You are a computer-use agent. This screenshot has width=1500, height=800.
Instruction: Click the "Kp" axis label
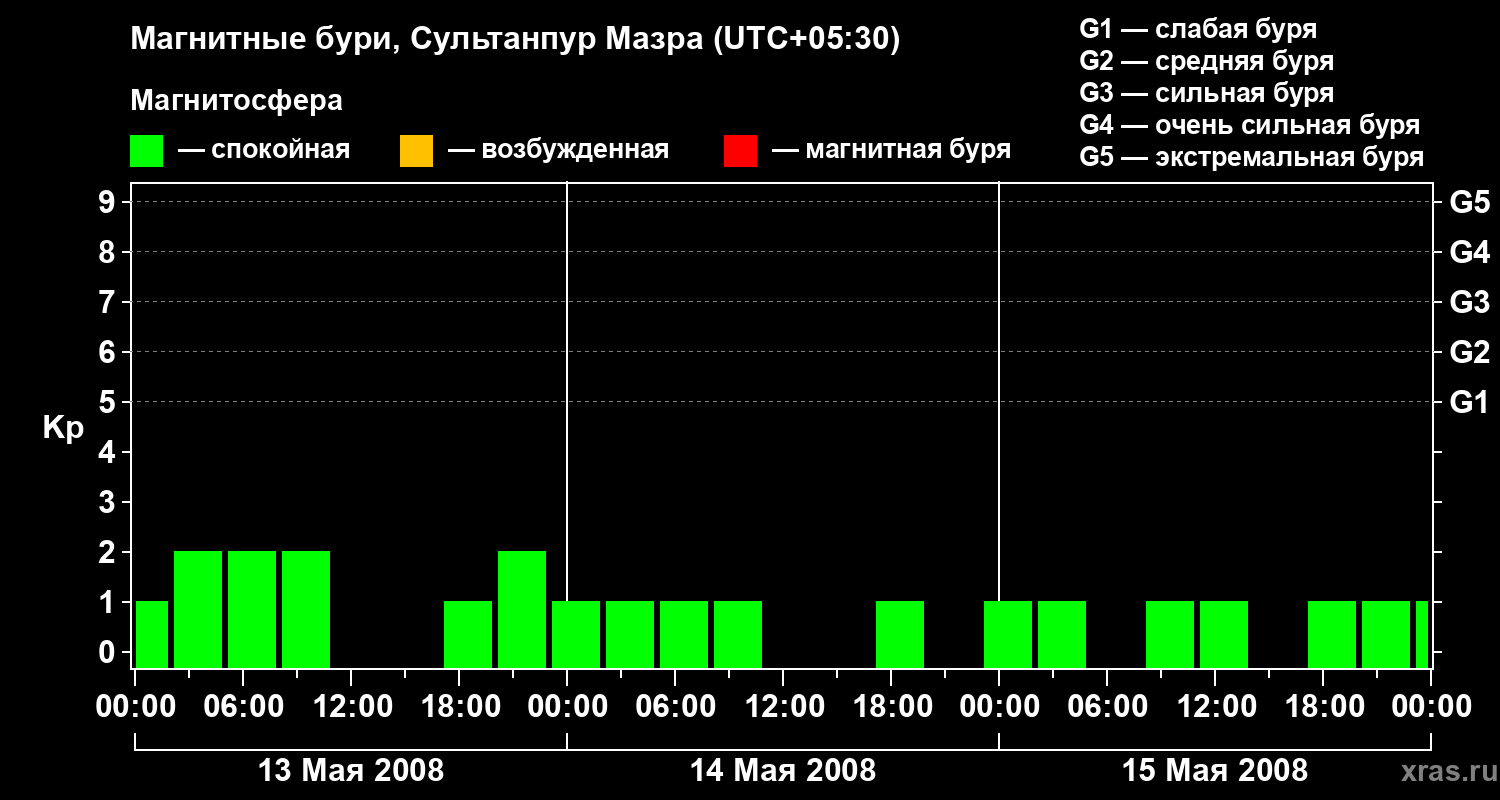[x=63, y=428]
